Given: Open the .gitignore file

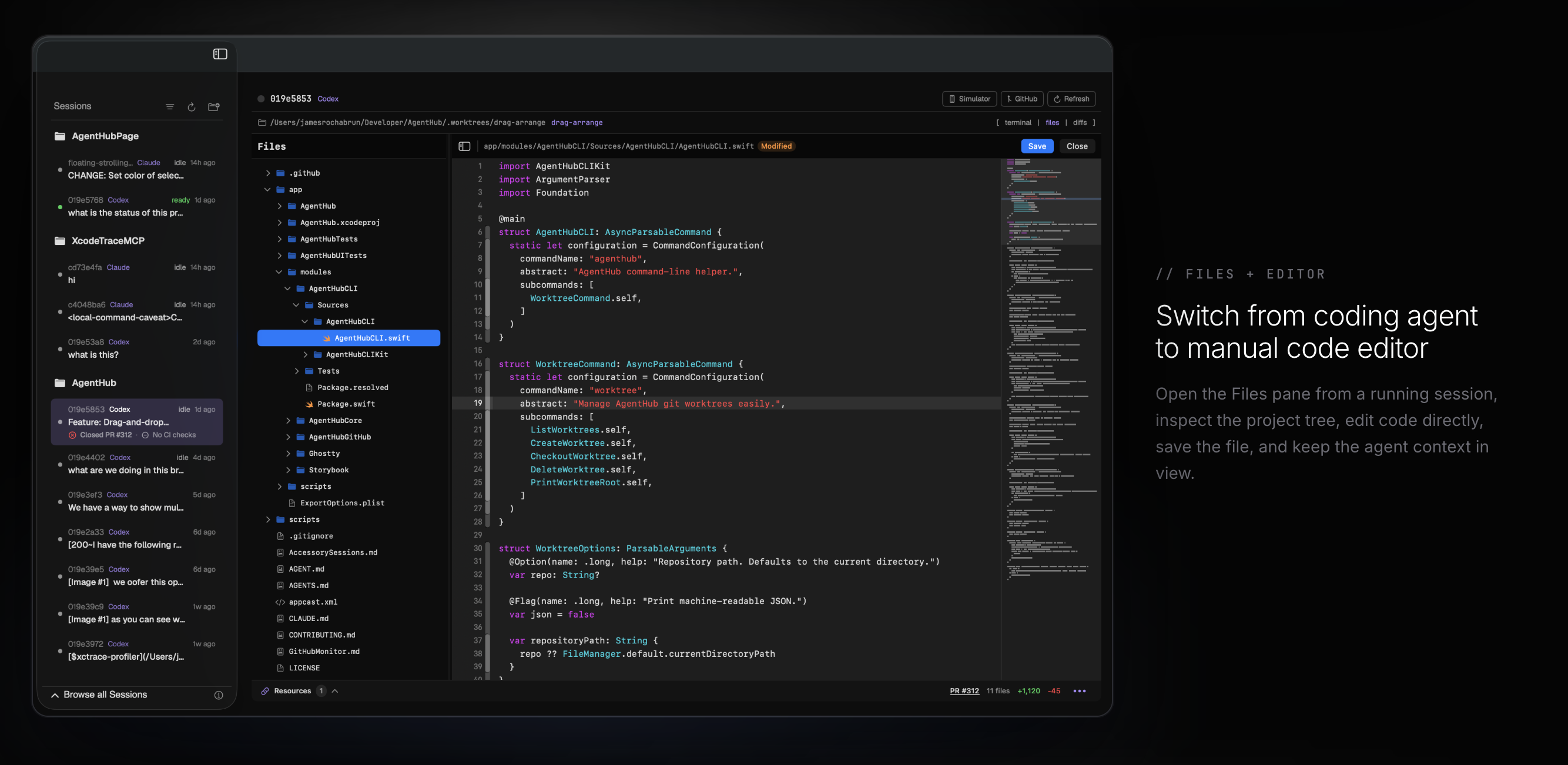Looking at the screenshot, I should (x=349, y=536).
